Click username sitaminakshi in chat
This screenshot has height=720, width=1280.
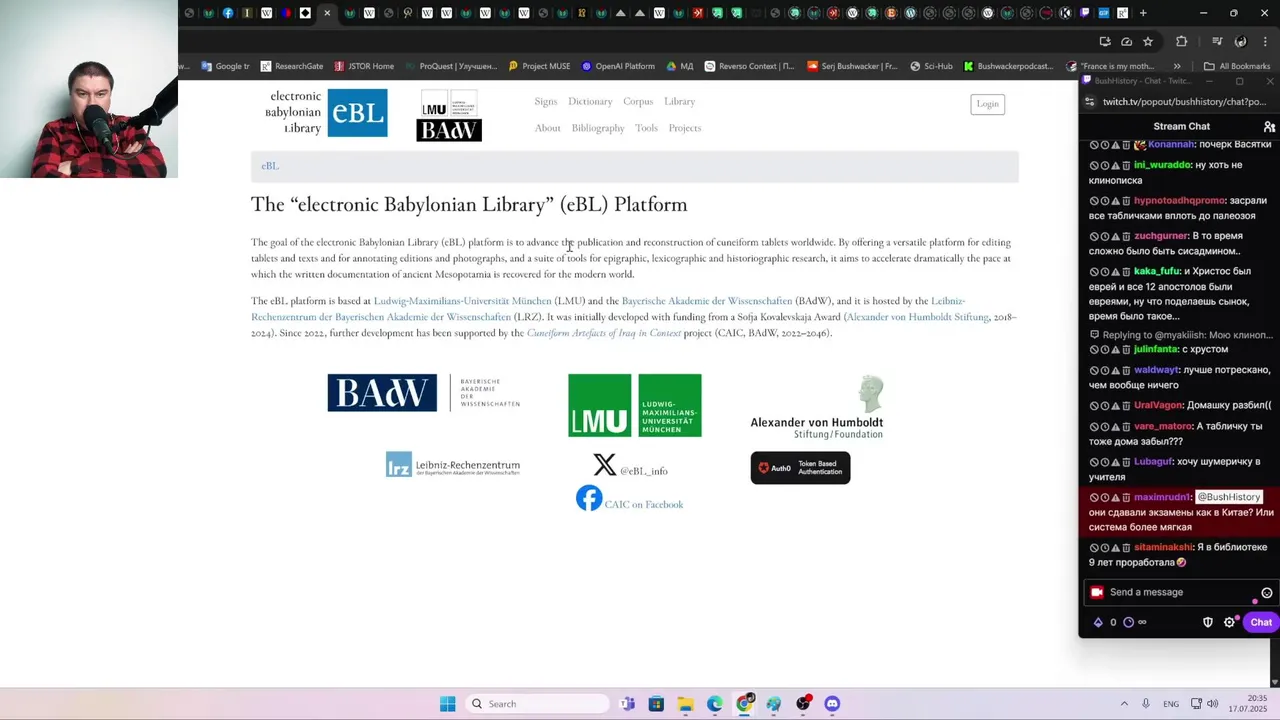1164,547
